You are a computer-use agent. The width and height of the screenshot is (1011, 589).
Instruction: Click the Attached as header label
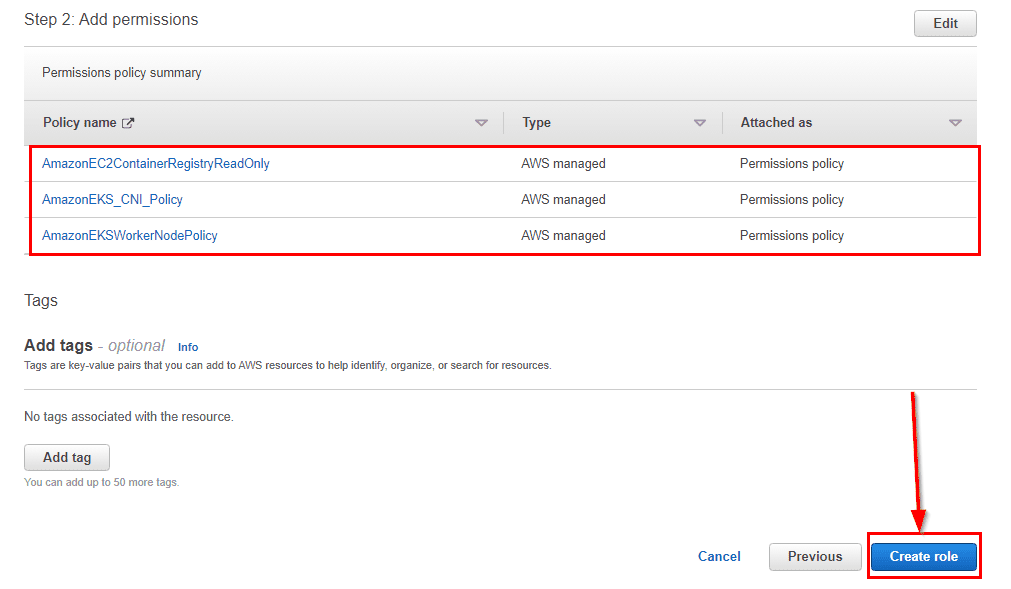click(776, 123)
